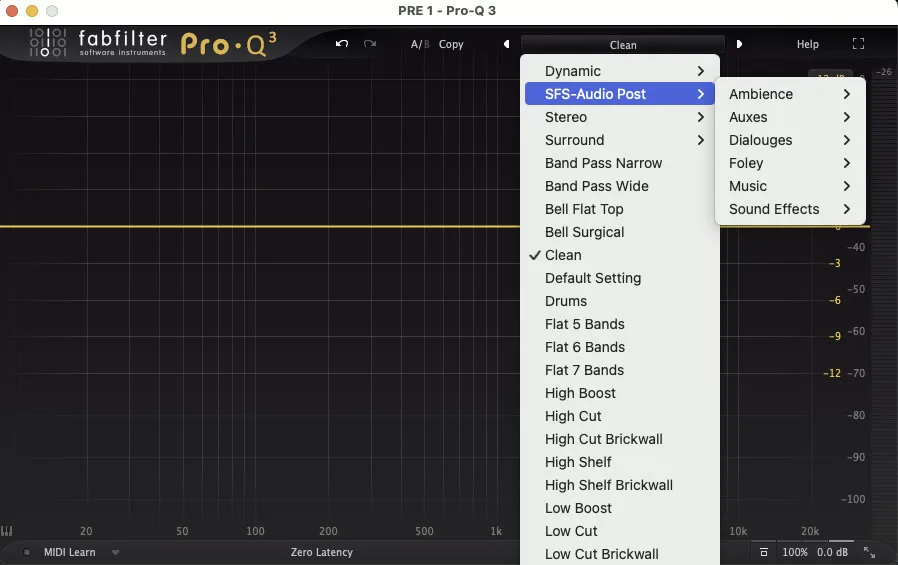This screenshot has height=565, width=898.
Task: Go to the previous preset arrow
Action: pyautogui.click(x=506, y=44)
